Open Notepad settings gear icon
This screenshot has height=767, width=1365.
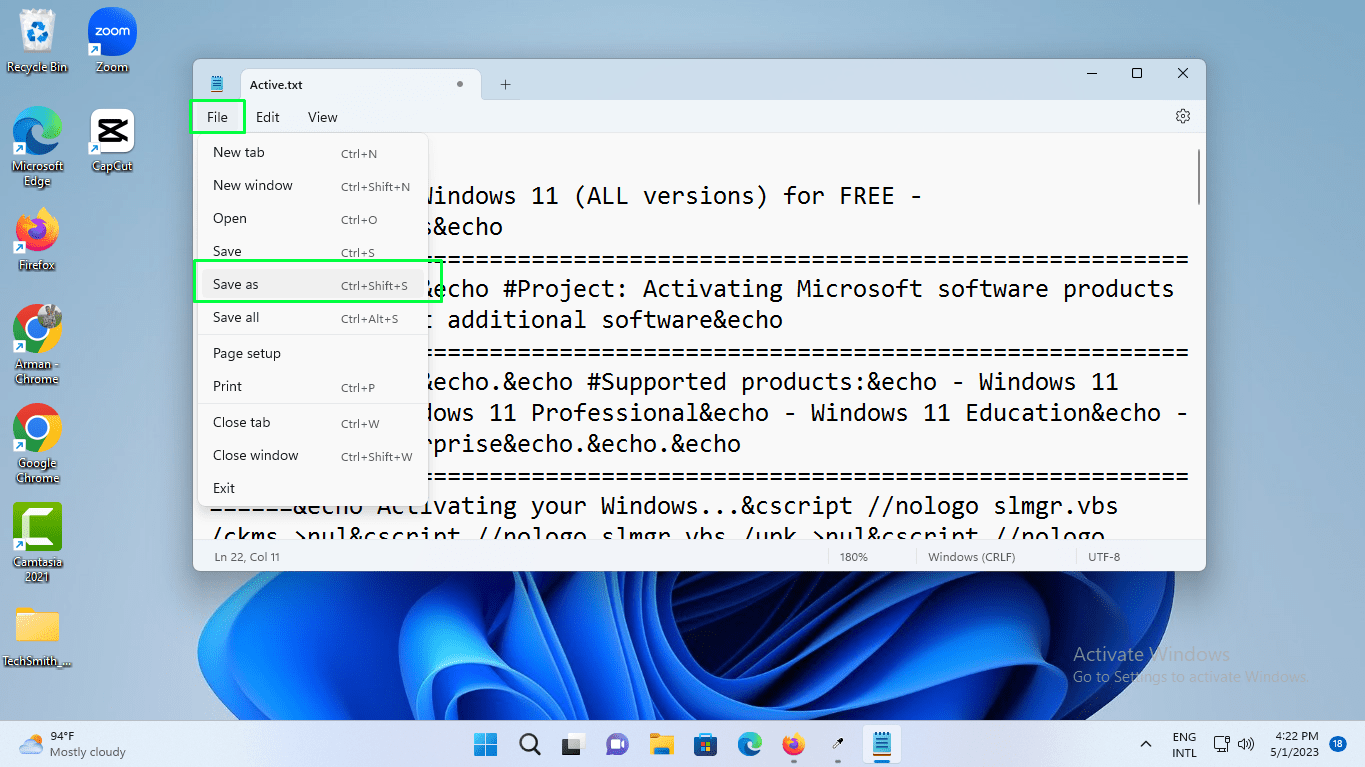1182,116
